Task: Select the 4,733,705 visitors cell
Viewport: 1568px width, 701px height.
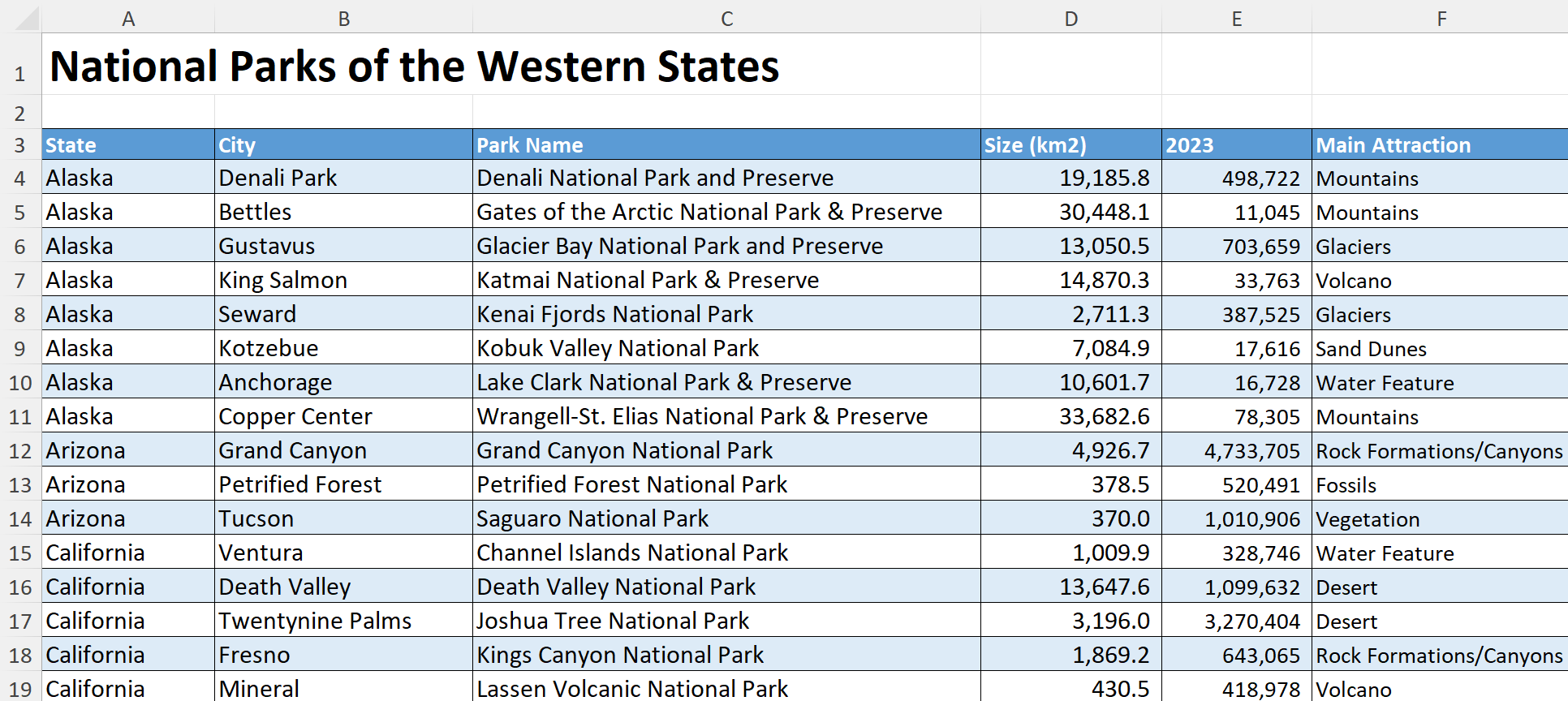Action: point(1236,449)
